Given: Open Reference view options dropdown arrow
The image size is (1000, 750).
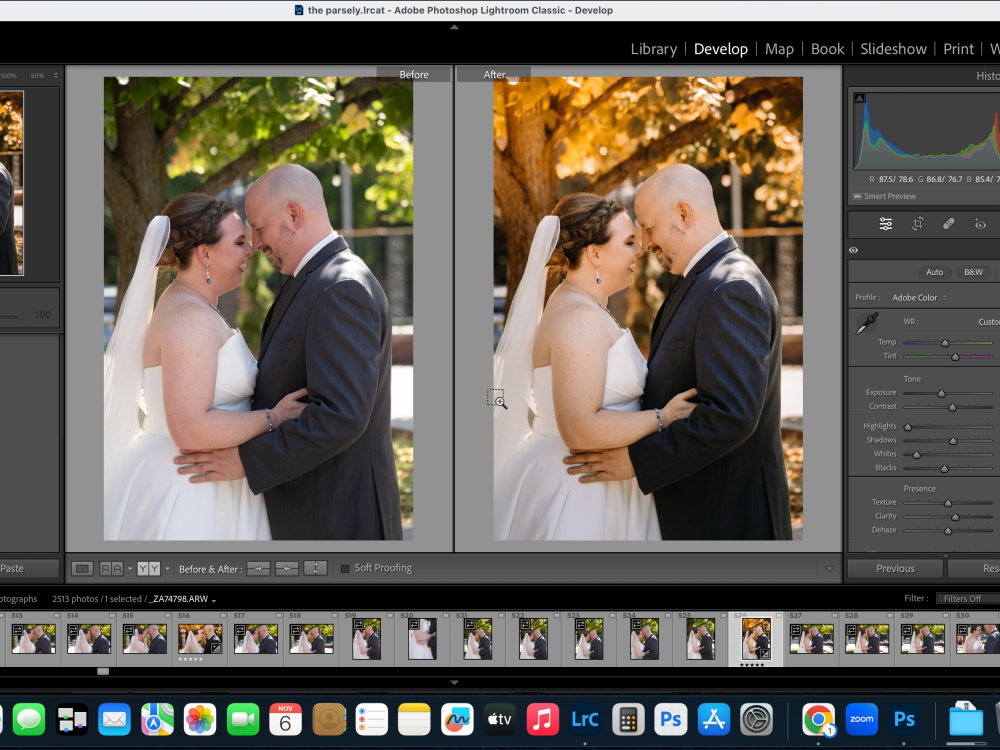Looking at the screenshot, I should pyautogui.click(x=129, y=568).
